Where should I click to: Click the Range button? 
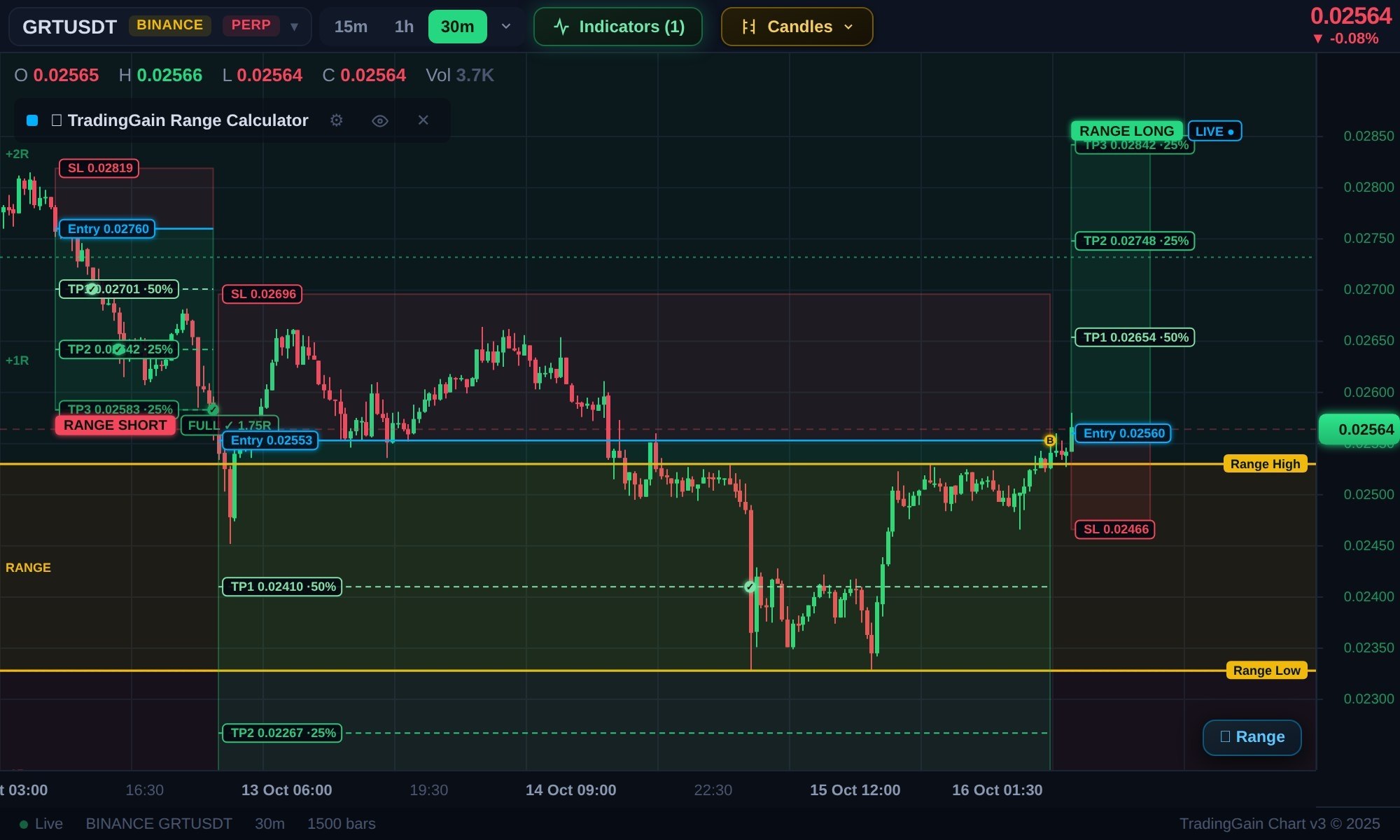1252,737
